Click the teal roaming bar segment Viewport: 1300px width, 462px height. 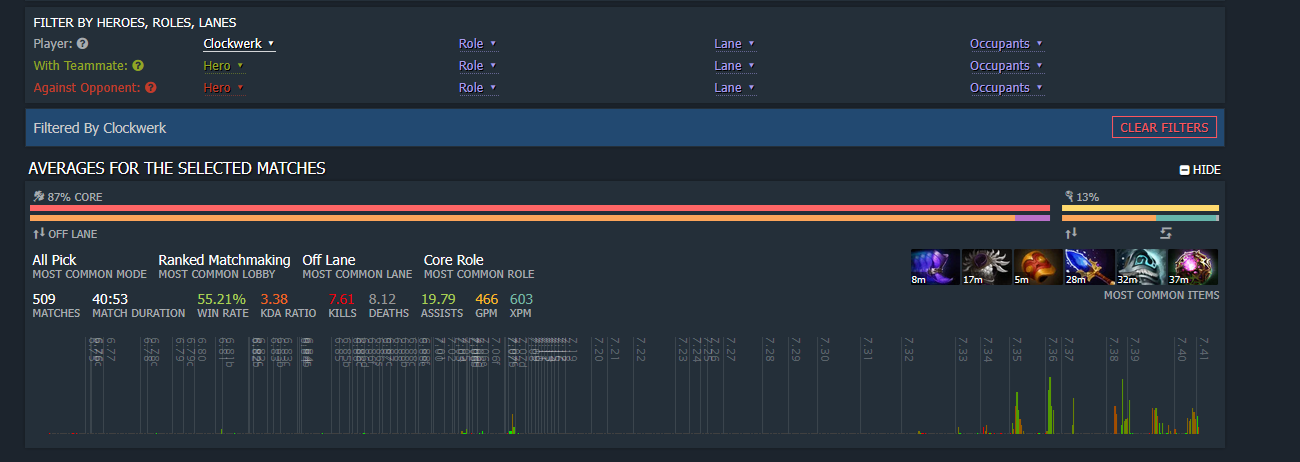(1187, 217)
